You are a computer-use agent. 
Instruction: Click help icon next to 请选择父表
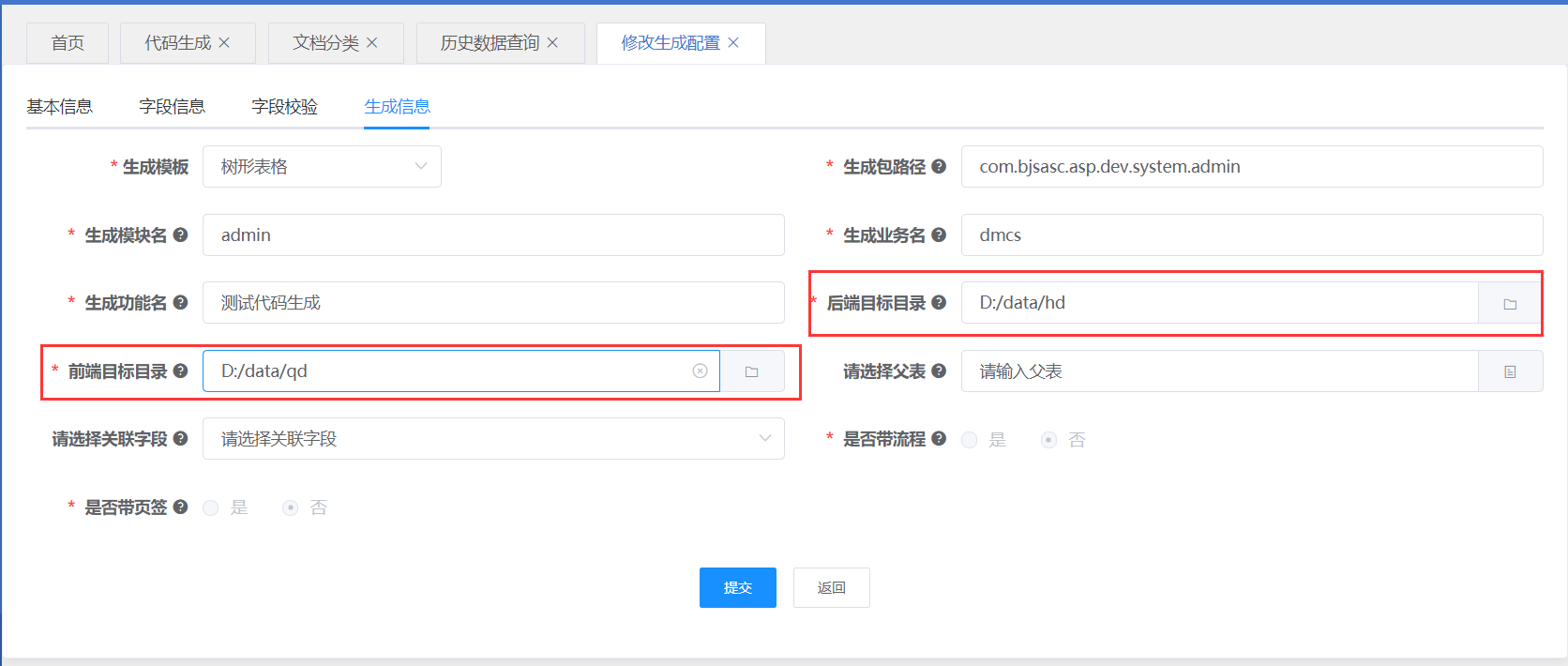(939, 371)
